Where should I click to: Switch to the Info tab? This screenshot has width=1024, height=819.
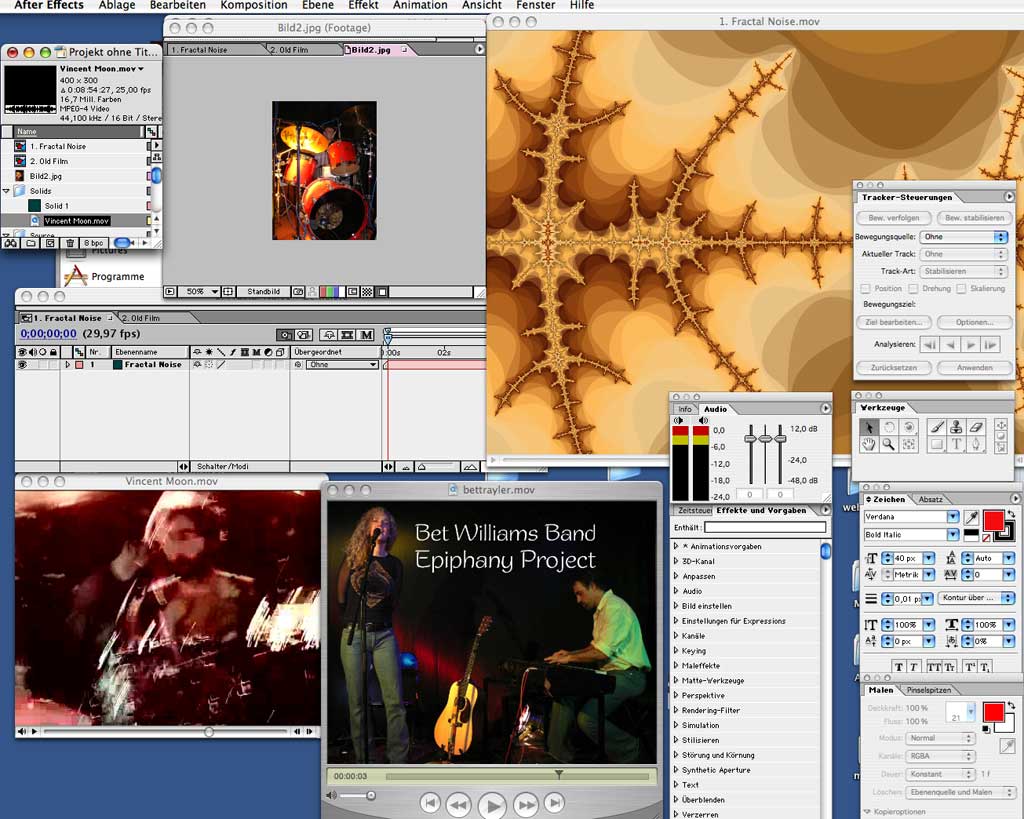pyautogui.click(x=684, y=409)
